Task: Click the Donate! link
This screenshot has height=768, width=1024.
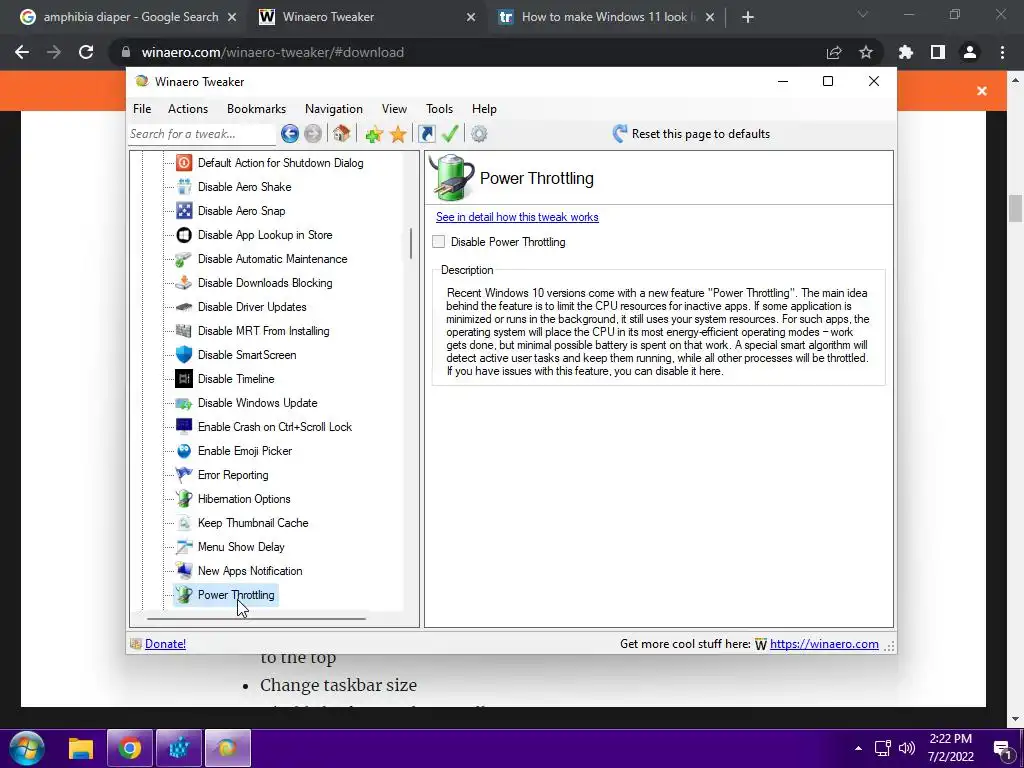Action: point(165,644)
